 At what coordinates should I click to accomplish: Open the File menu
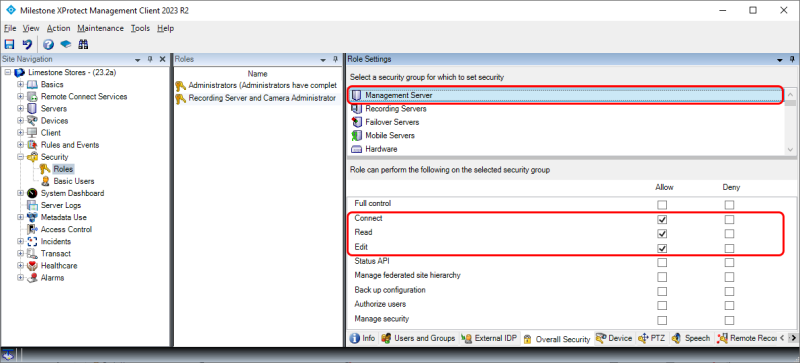(x=10, y=29)
